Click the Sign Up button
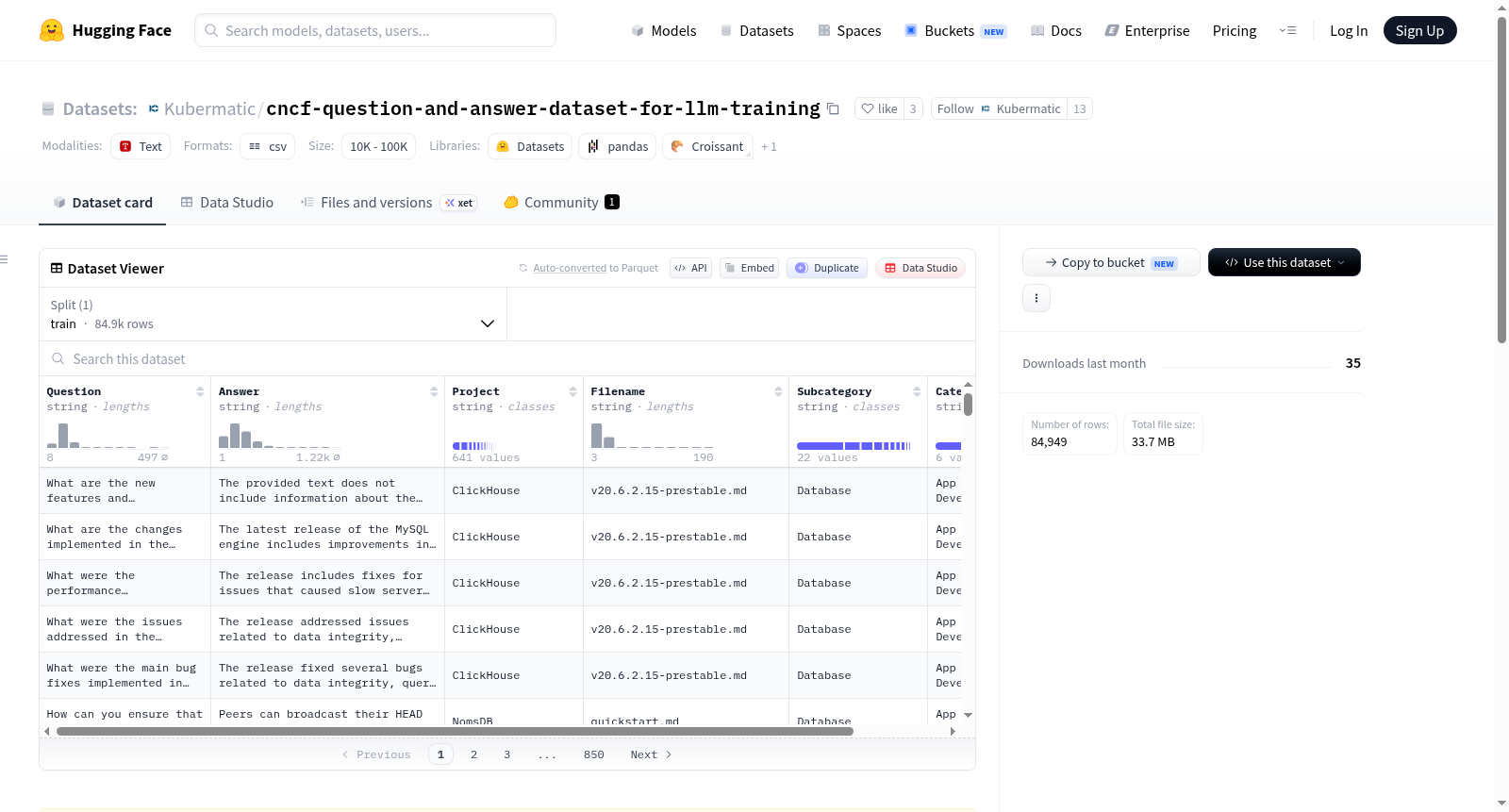Image resolution: width=1509 pixels, height=812 pixels. 1419,30
